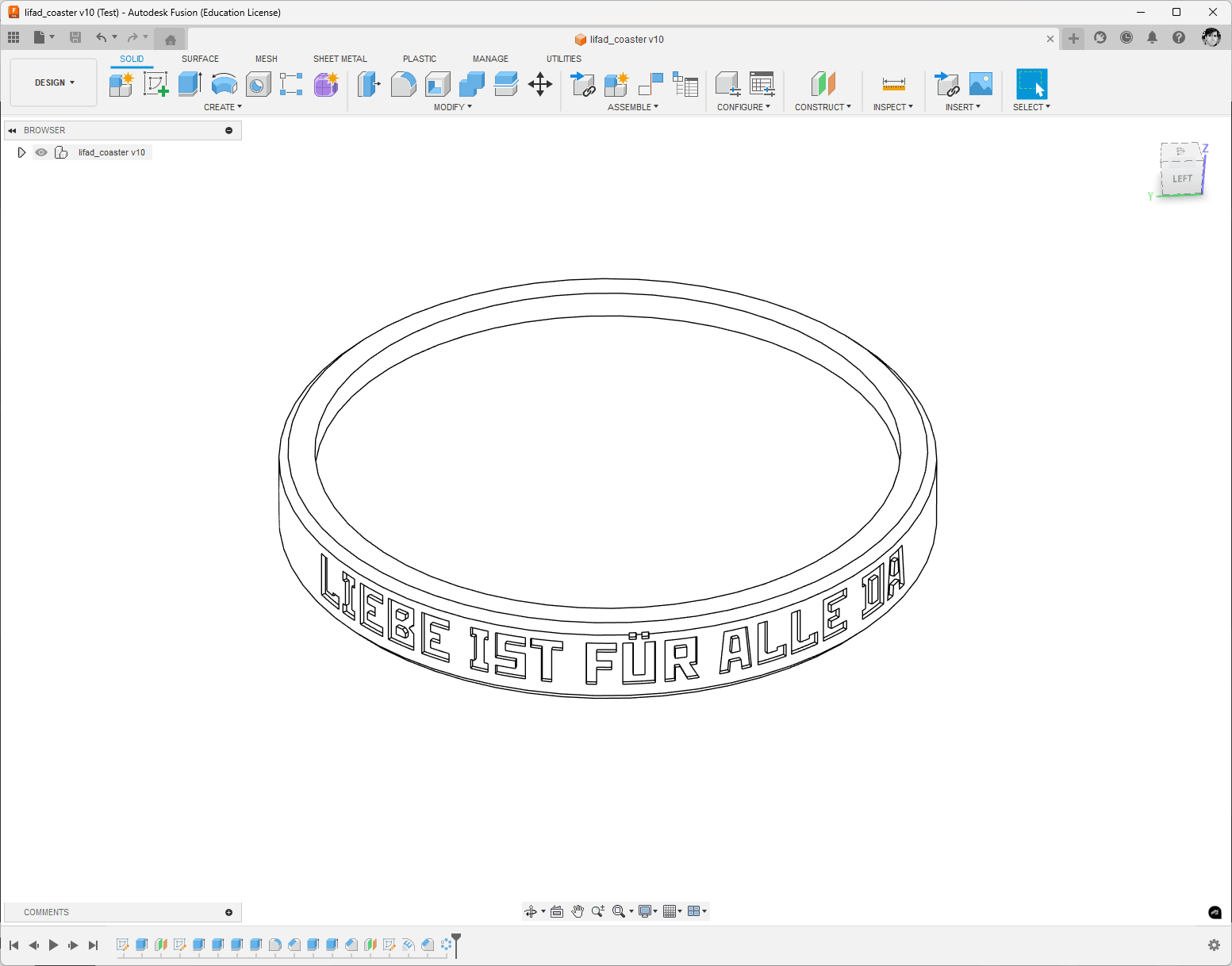The width and height of the screenshot is (1232, 966).
Task: Select the Offset Plane construct icon
Action: click(x=823, y=84)
